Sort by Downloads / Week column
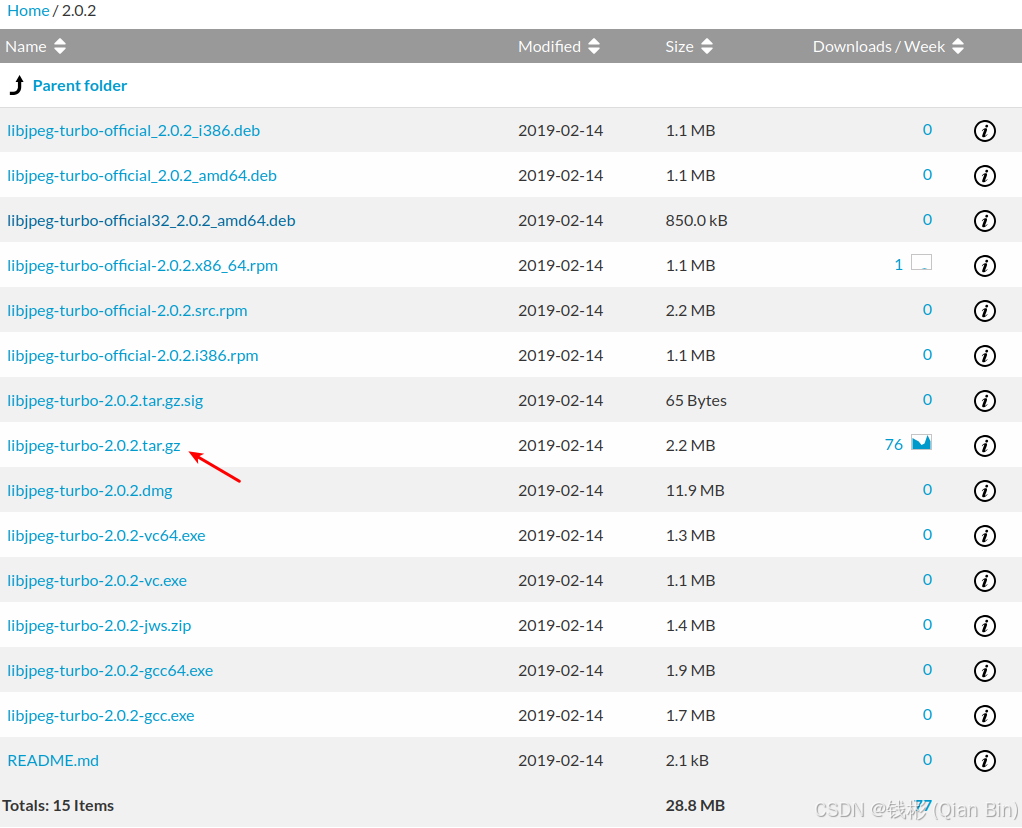Screen dimensions: 1022x828 point(888,46)
